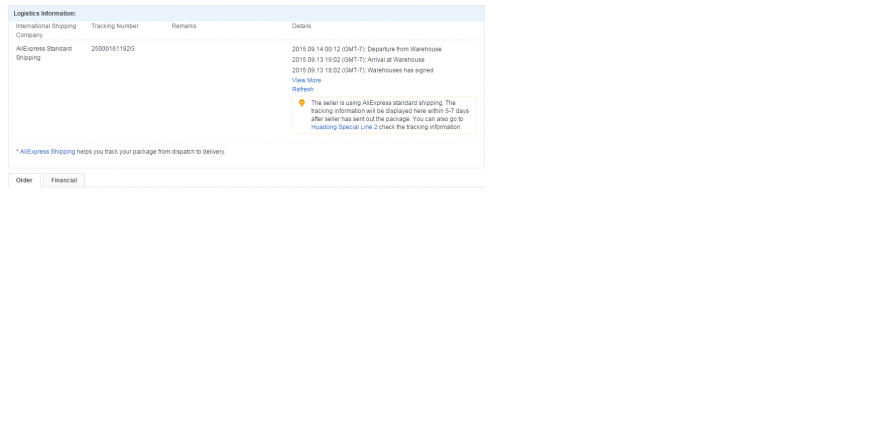Click the Departure from Warehouse tracking entry

point(366,48)
